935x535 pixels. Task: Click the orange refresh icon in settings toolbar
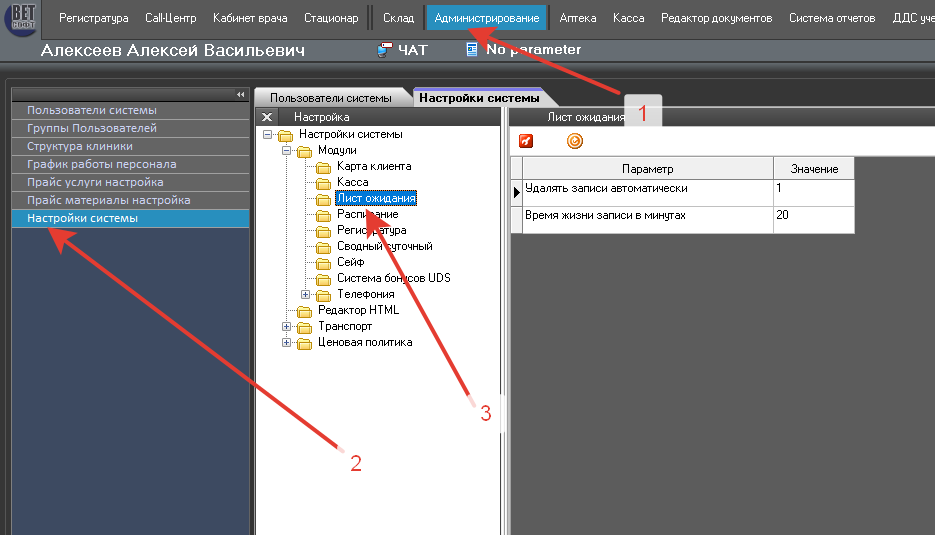(574, 141)
